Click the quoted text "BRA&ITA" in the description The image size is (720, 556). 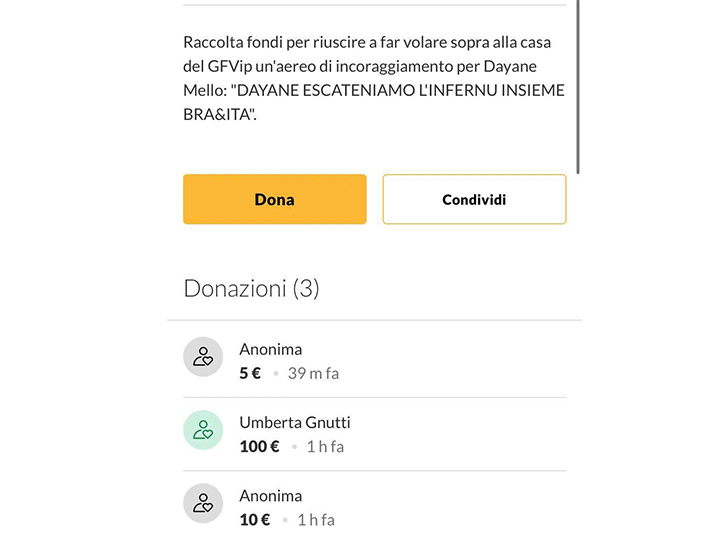(x=220, y=114)
